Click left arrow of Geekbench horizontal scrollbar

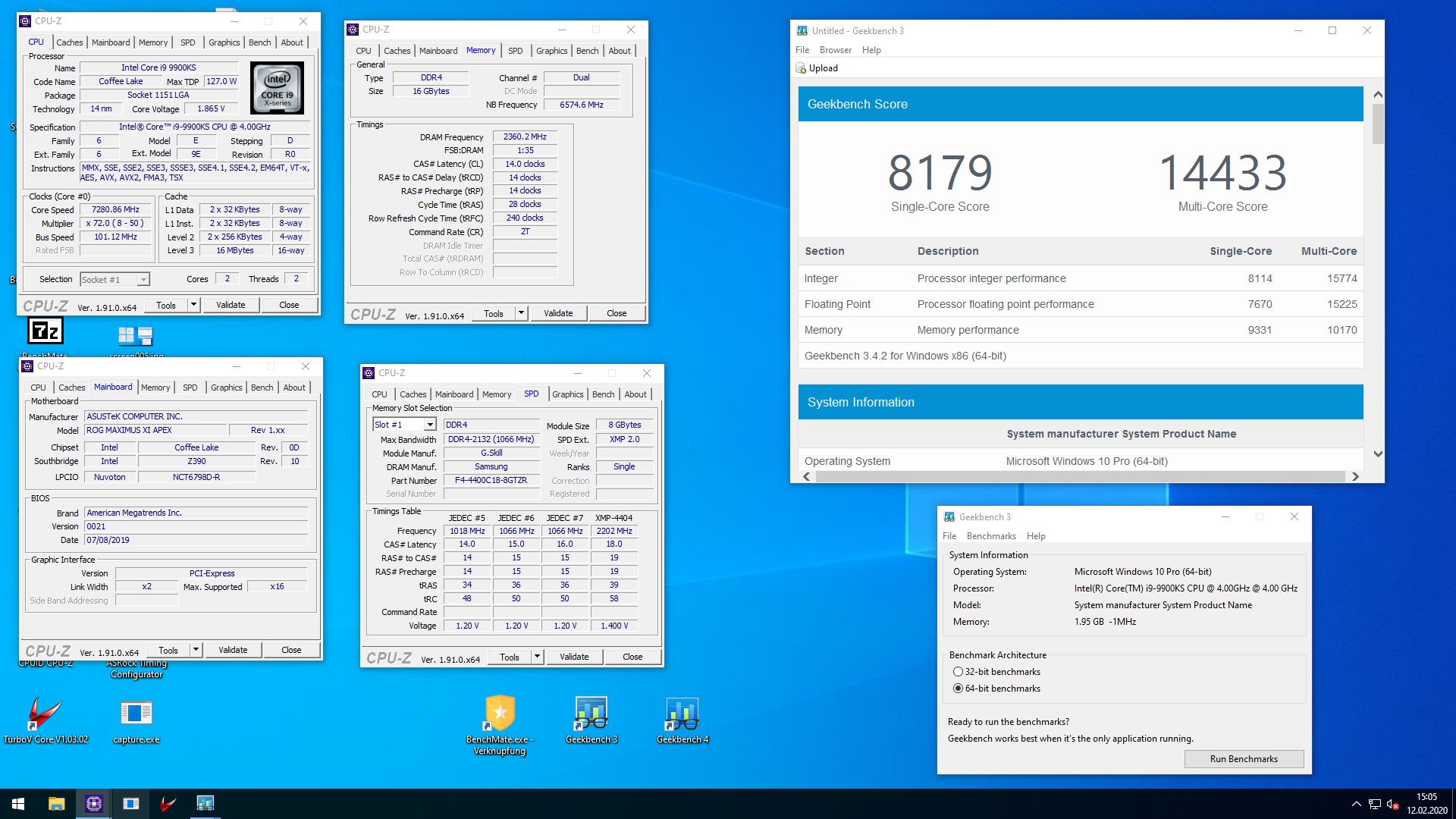806,477
